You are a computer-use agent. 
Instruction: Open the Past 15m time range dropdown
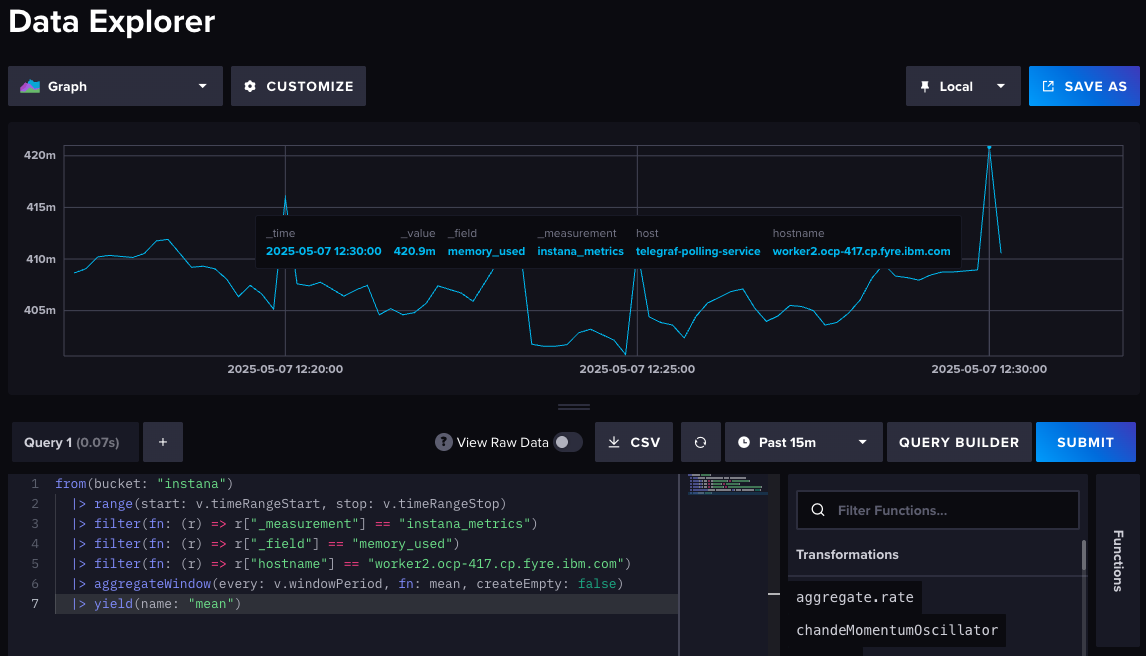tap(803, 442)
